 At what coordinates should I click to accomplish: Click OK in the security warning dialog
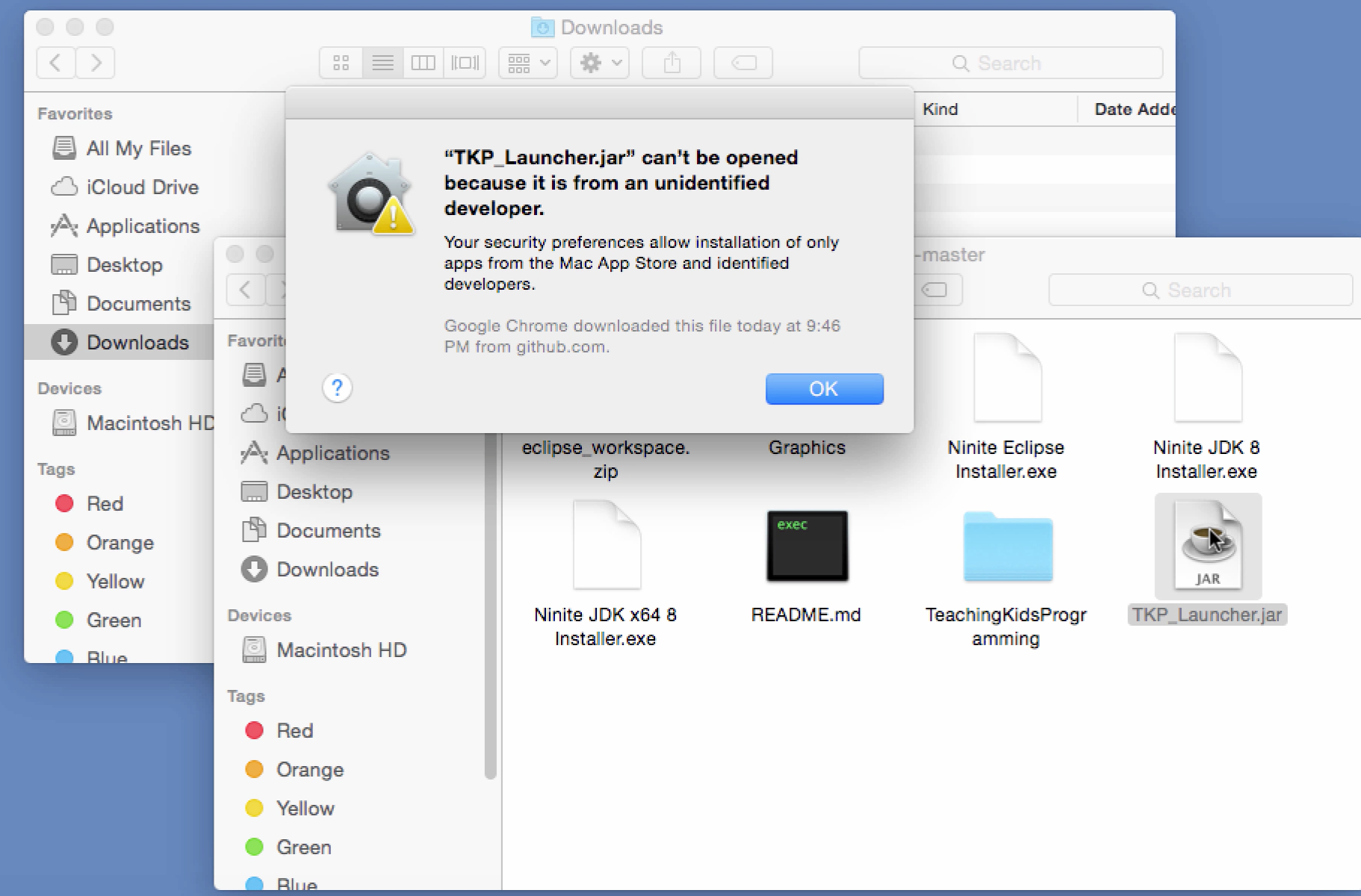pyautogui.click(x=824, y=389)
